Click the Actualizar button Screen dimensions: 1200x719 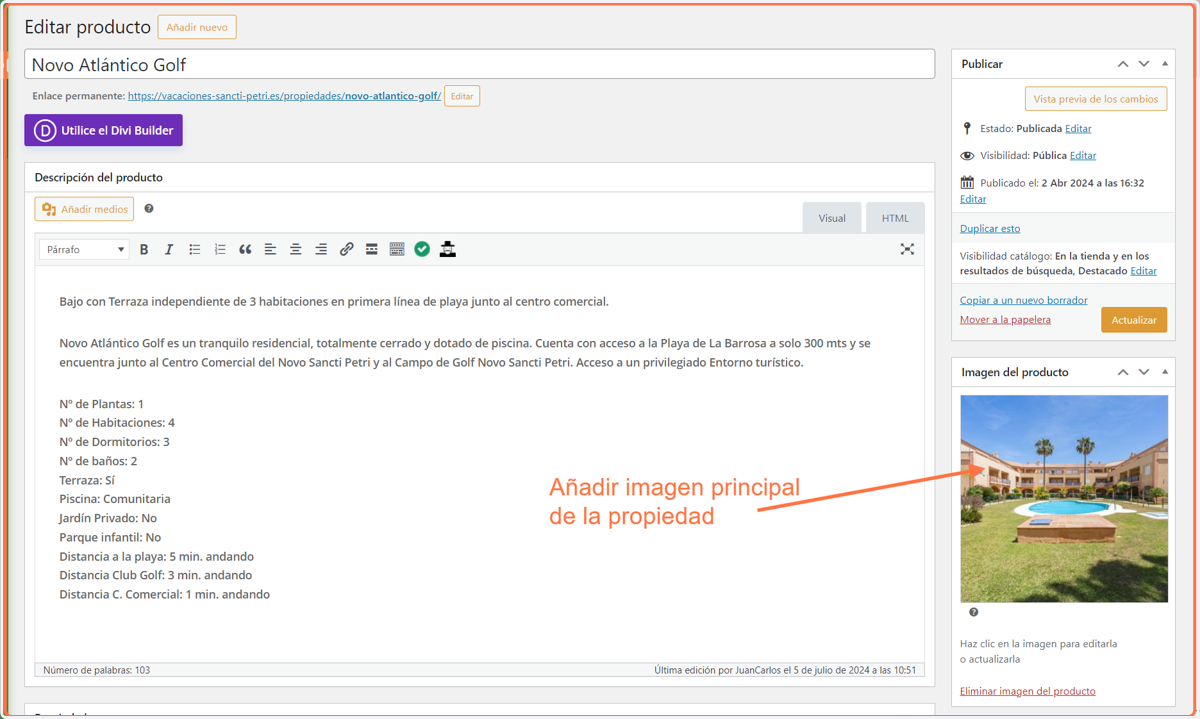1134,320
